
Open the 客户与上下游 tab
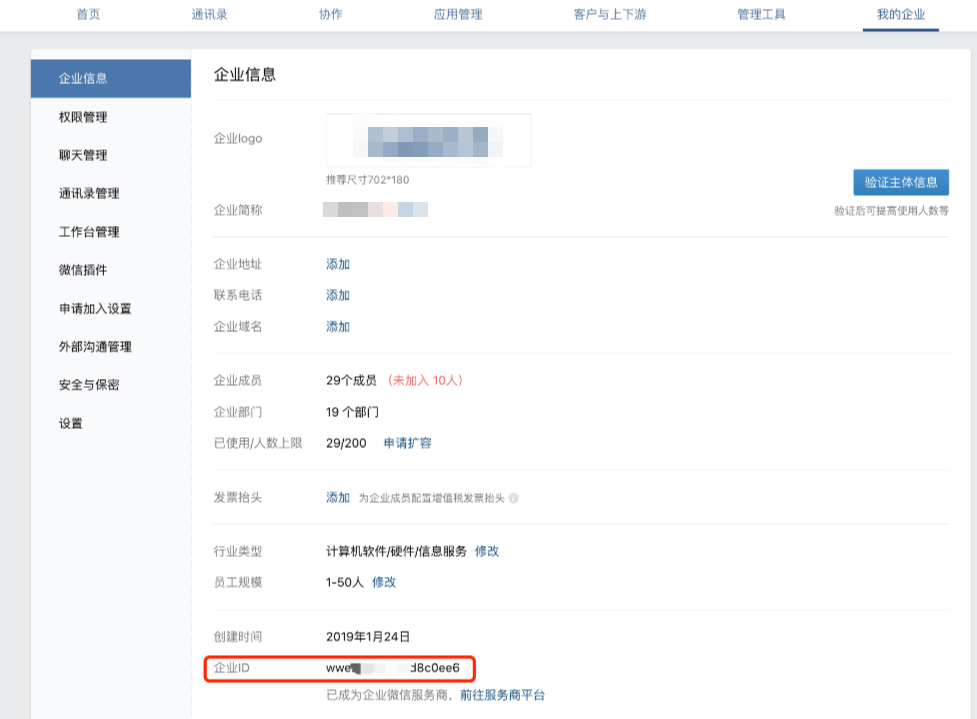coord(610,14)
